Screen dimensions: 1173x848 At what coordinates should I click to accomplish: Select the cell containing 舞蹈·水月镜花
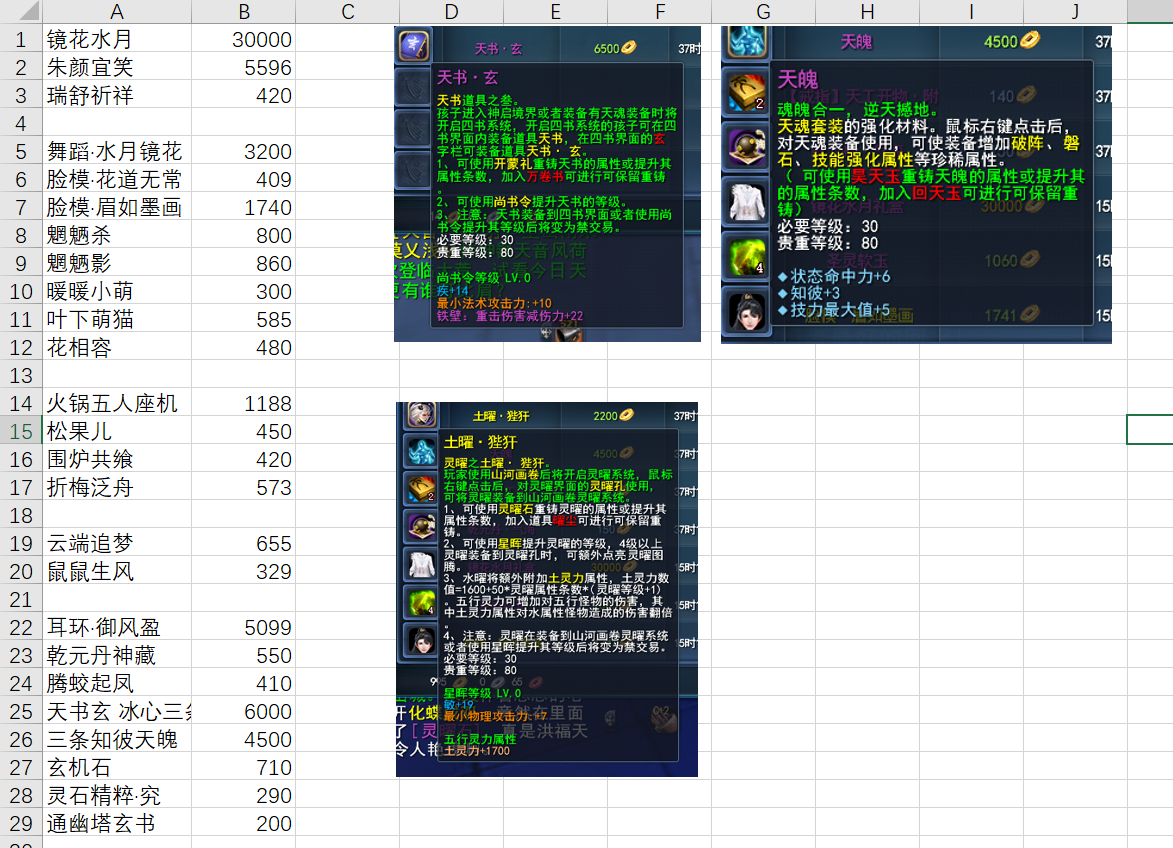[x=117, y=152]
